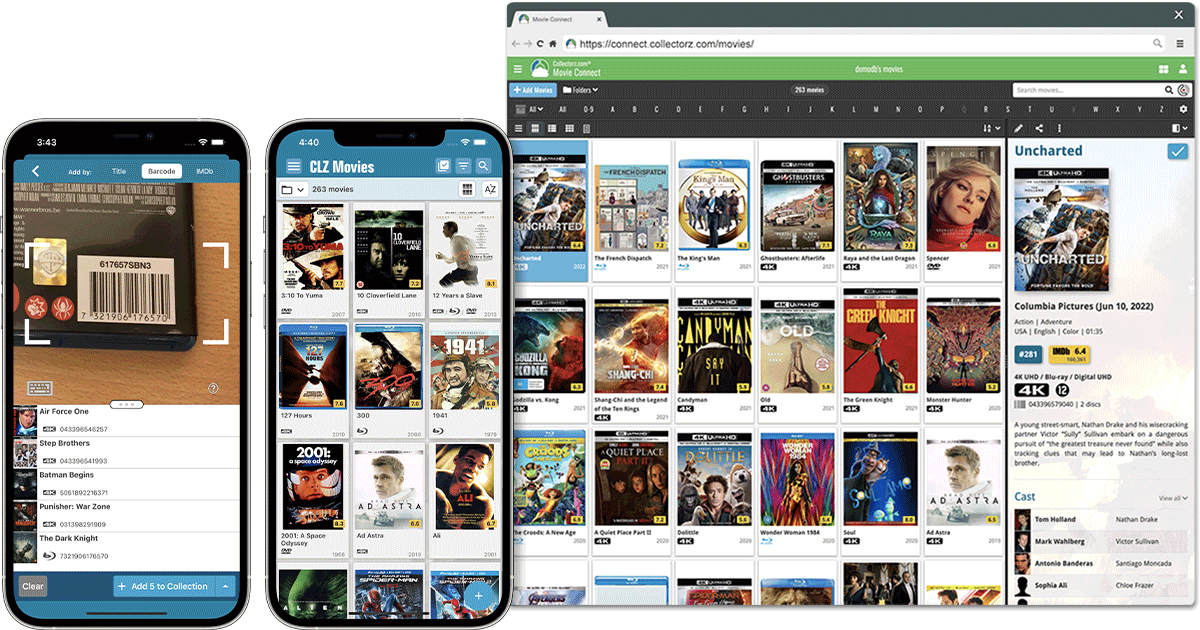
Task: Expand arrow next to Add 5 to Collection
Action: pos(226,587)
